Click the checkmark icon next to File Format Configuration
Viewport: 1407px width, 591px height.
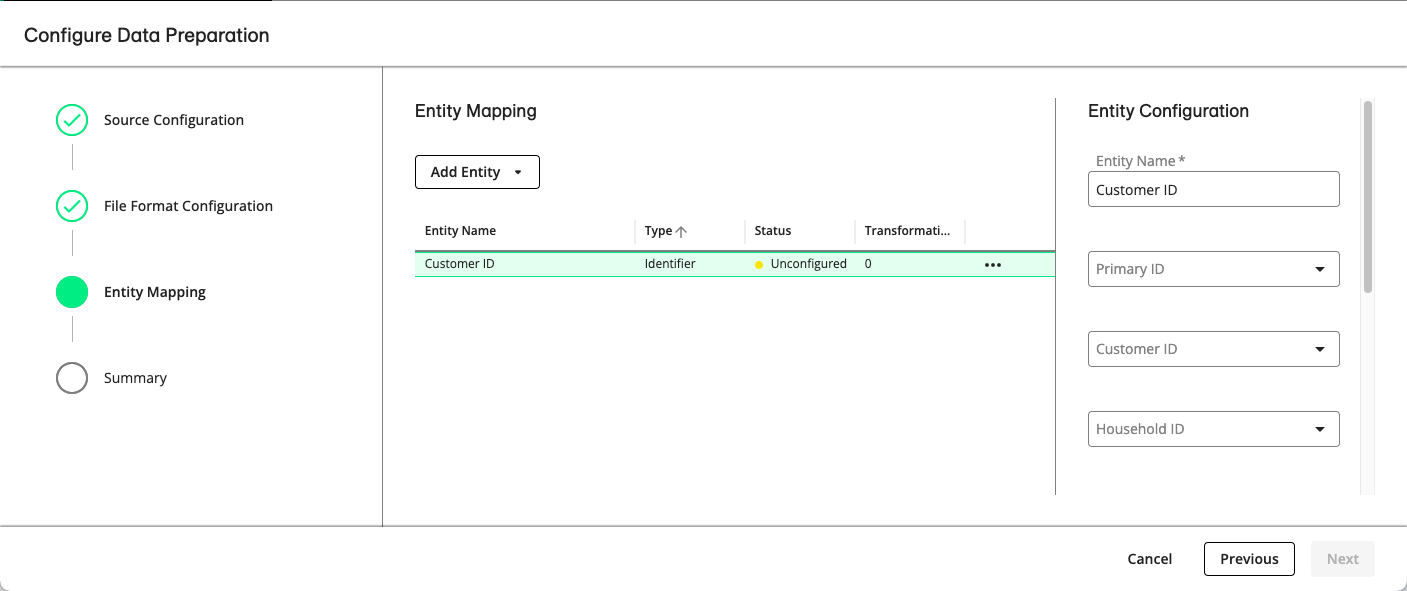(71, 206)
